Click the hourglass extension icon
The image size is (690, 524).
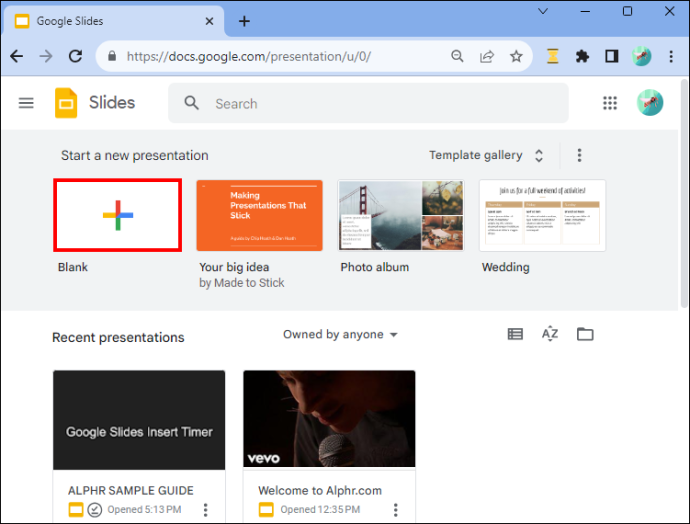pyautogui.click(x=553, y=56)
